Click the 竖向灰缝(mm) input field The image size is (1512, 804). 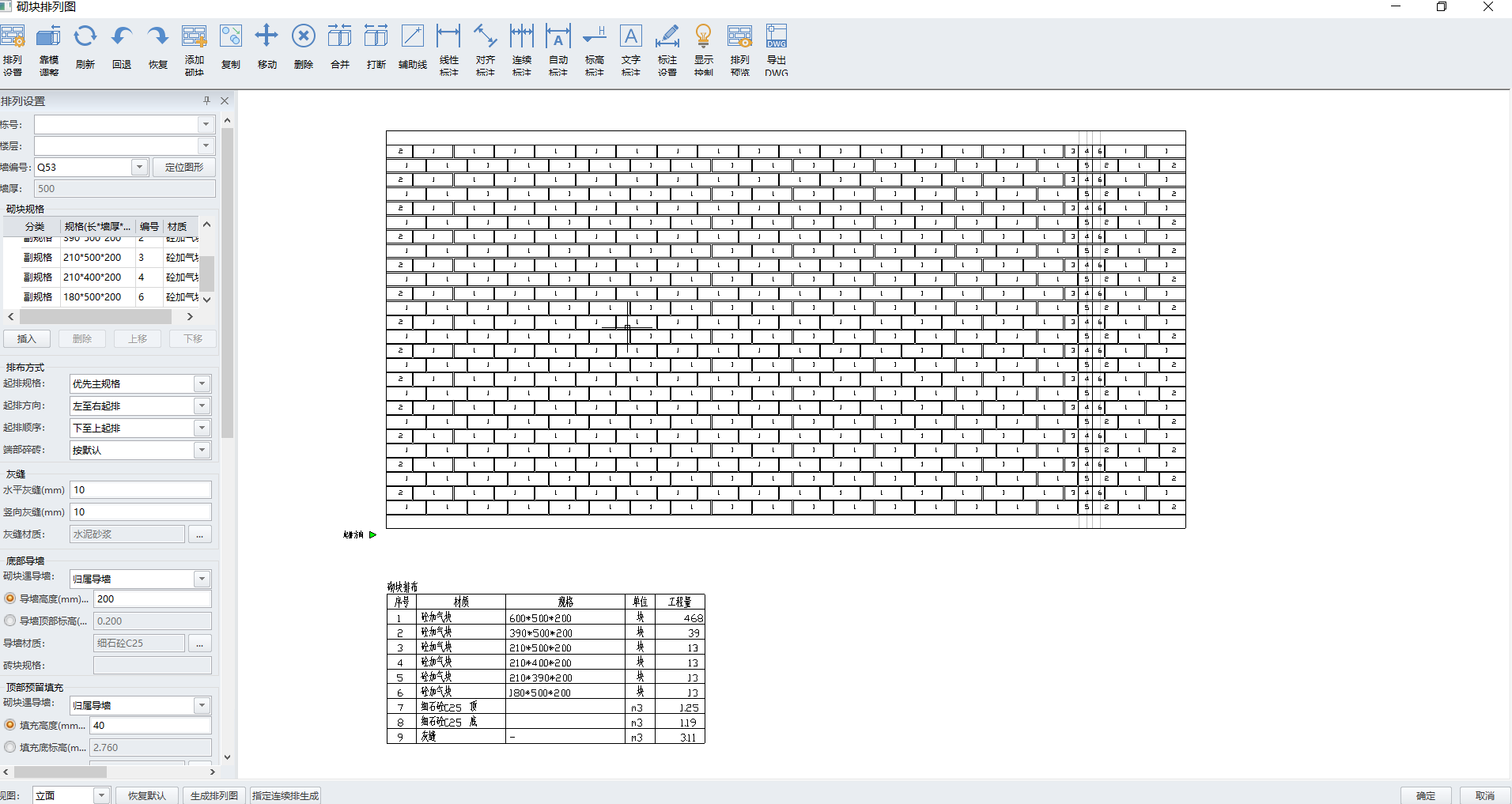click(141, 512)
